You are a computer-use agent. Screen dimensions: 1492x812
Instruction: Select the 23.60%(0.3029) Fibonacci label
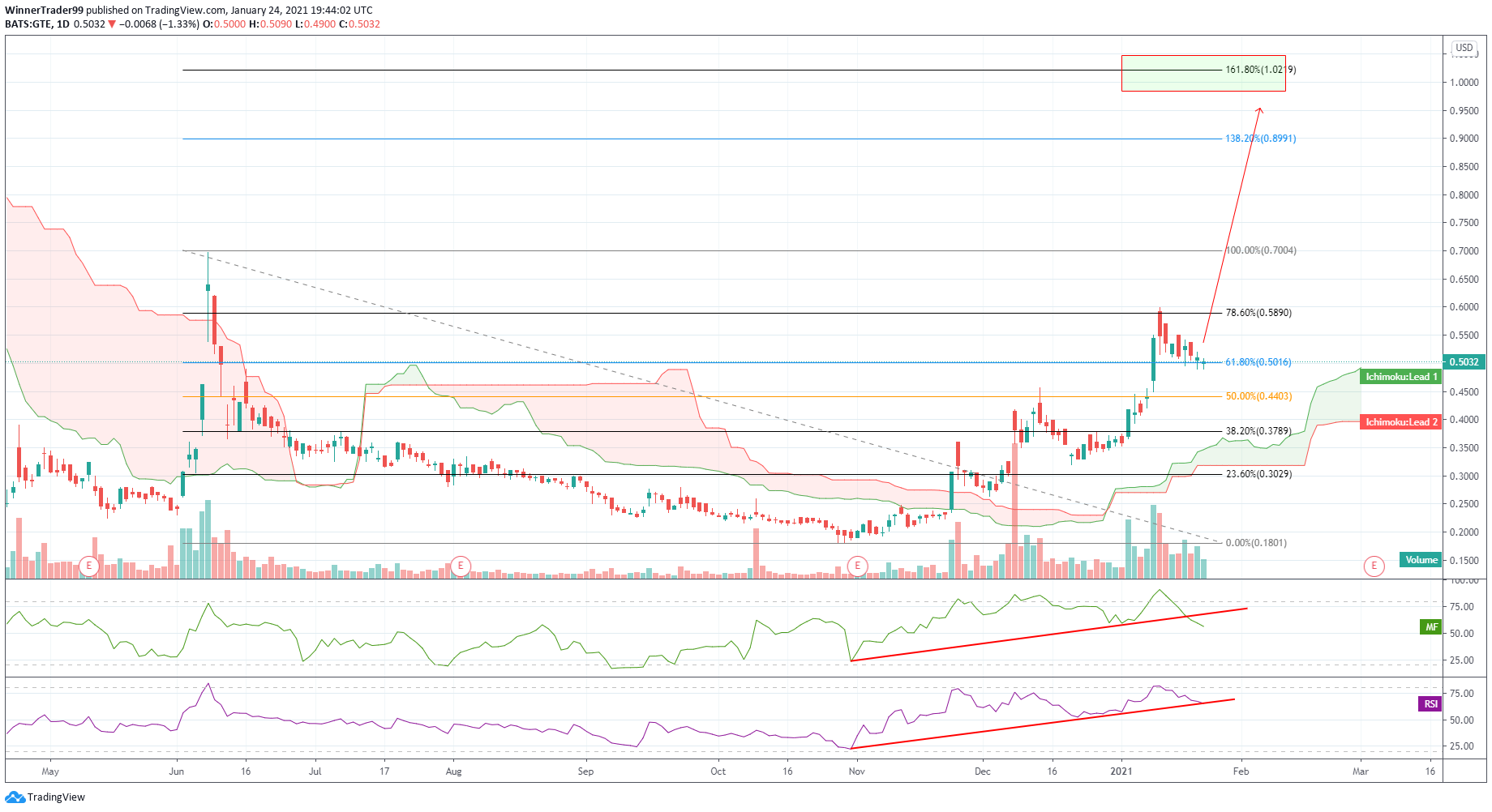[x=1258, y=474]
